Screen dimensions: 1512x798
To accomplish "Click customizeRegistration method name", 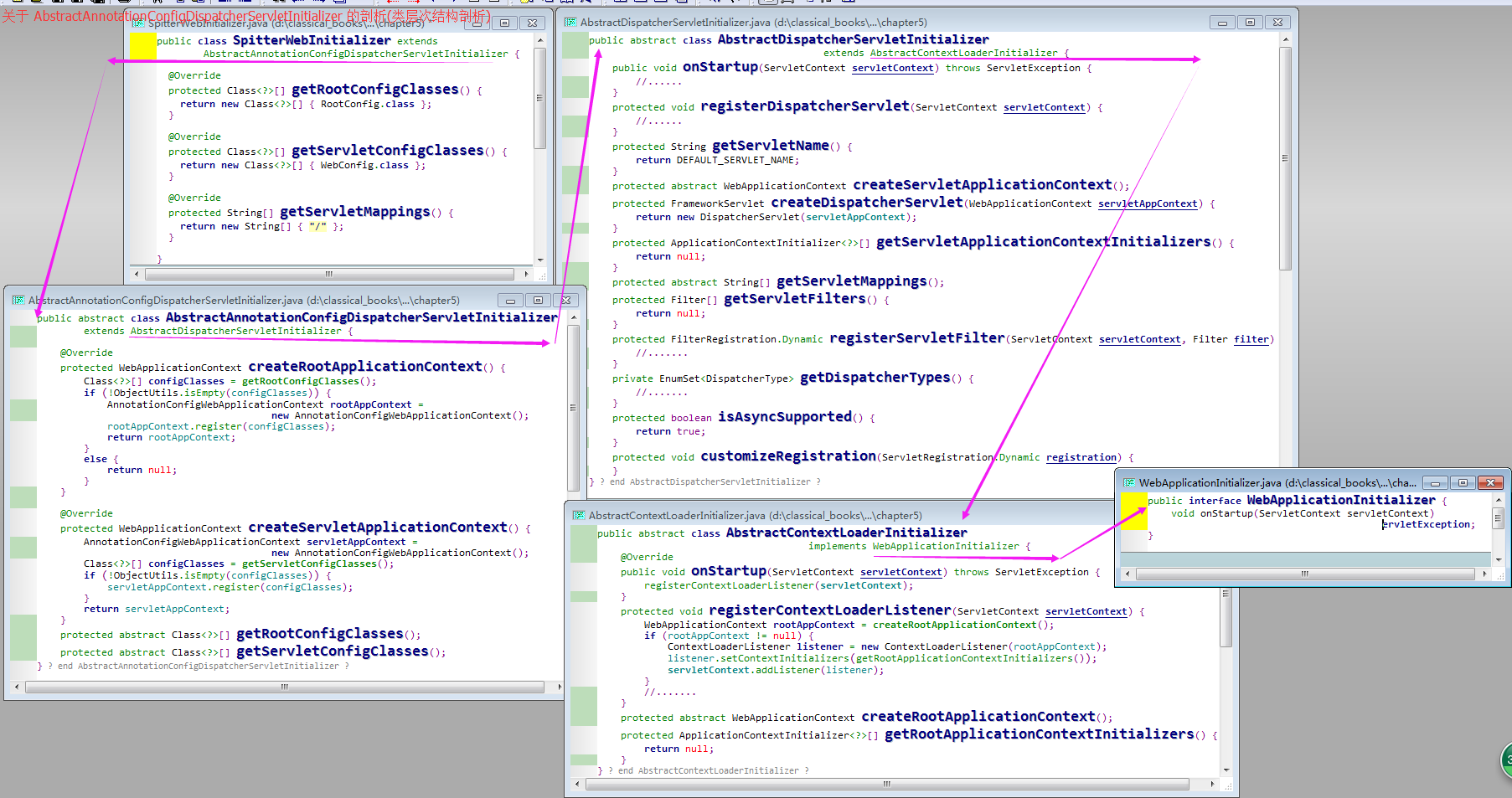I will 788,456.
